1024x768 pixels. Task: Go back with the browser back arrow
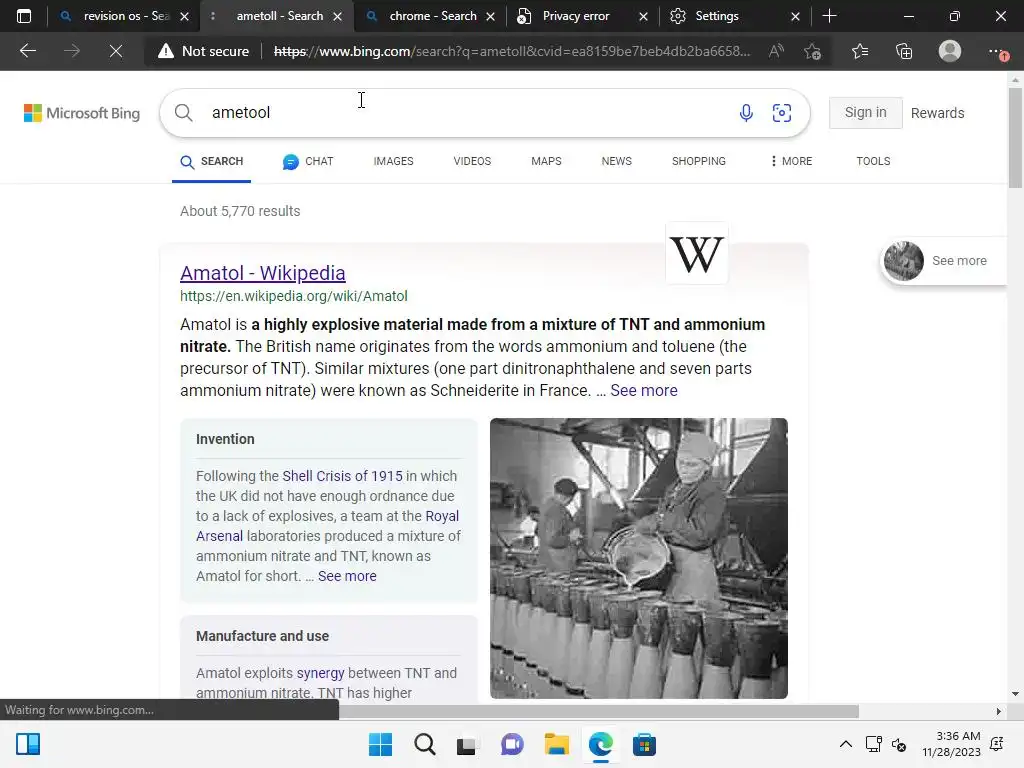(x=27, y=51)
